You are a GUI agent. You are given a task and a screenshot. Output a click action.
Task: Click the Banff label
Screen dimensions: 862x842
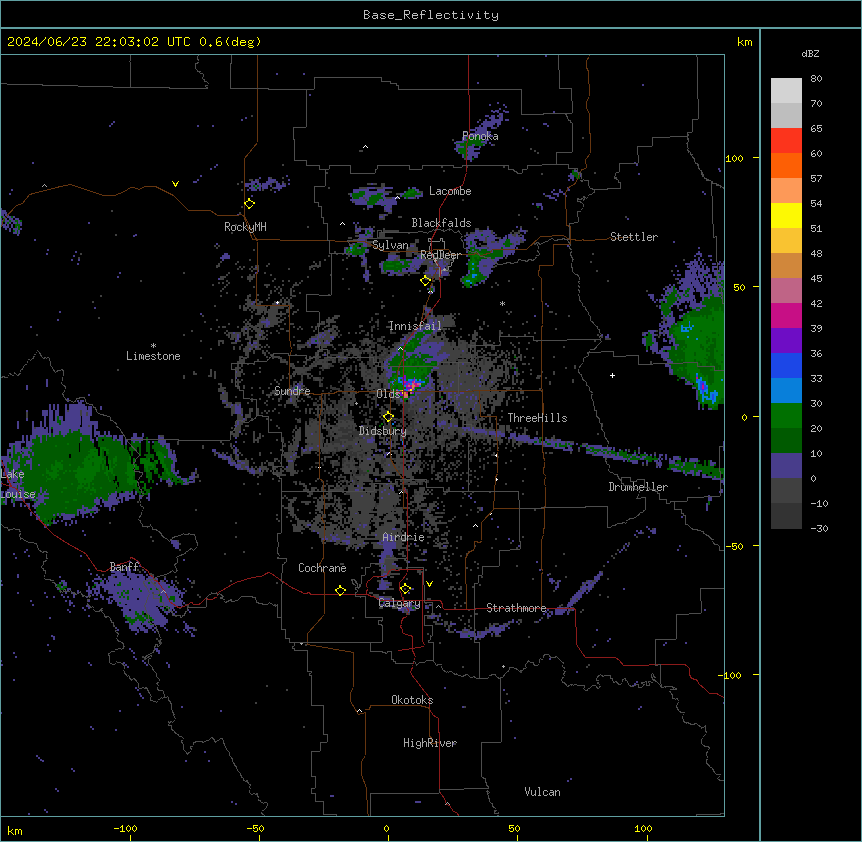125,567
